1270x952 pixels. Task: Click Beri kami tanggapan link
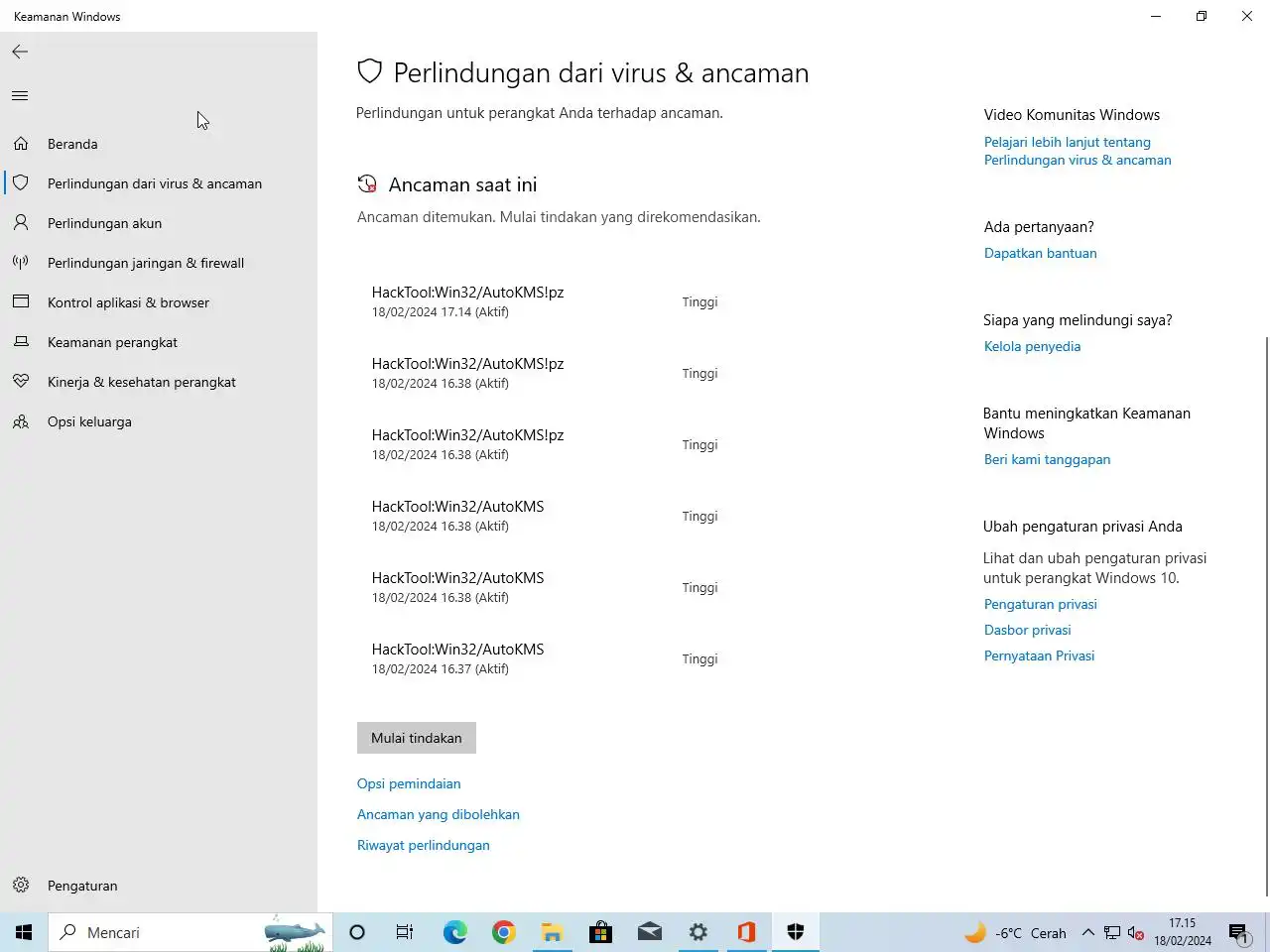pyautogui.click(x=1048, y=459)
